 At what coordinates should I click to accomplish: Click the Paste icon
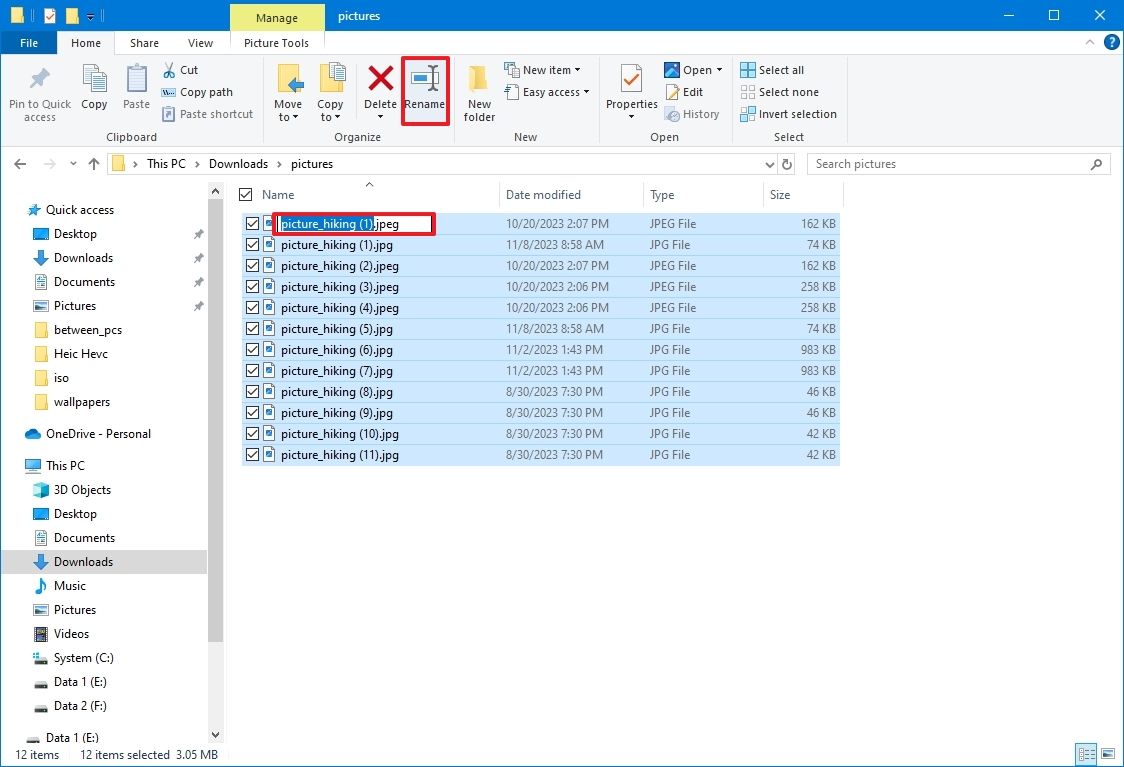click(x=136, y=90)
